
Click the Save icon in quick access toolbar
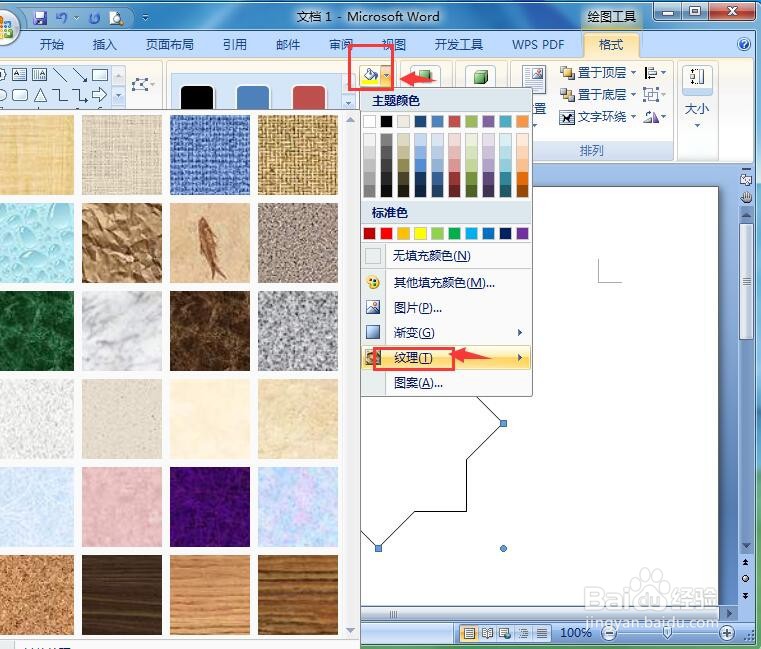[40, 18]
